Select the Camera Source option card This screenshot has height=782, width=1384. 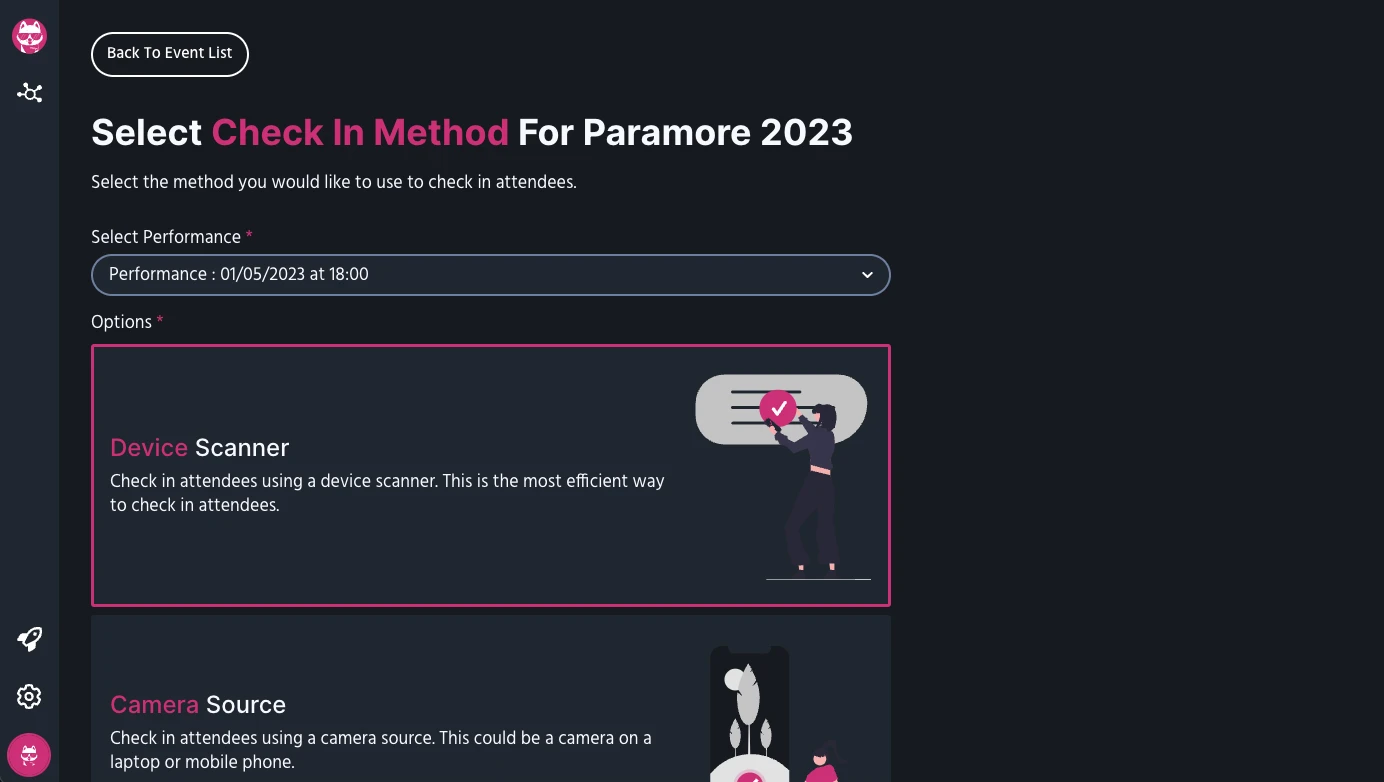(490, 698)
